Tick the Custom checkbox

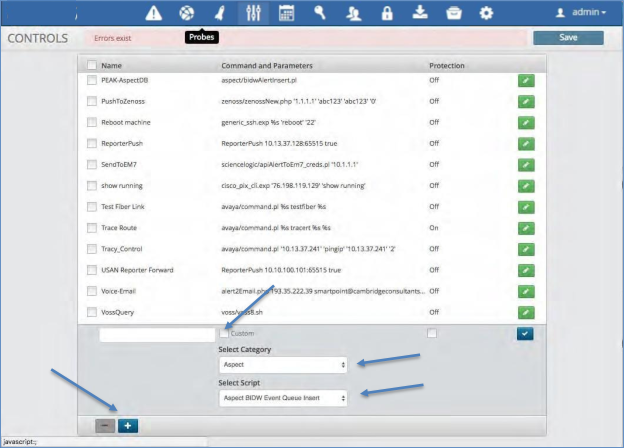click(x=224, y=333)
